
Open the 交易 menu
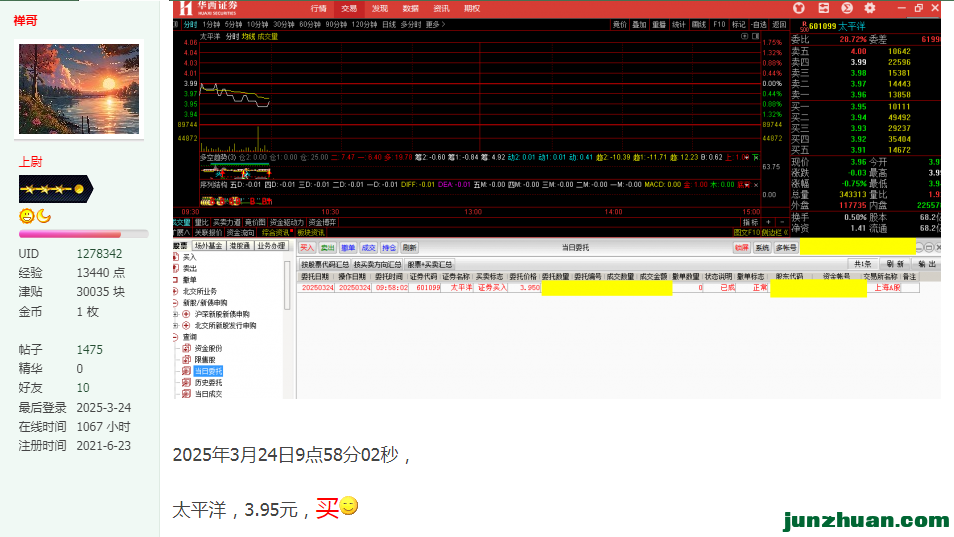click(x=349, y=9)
